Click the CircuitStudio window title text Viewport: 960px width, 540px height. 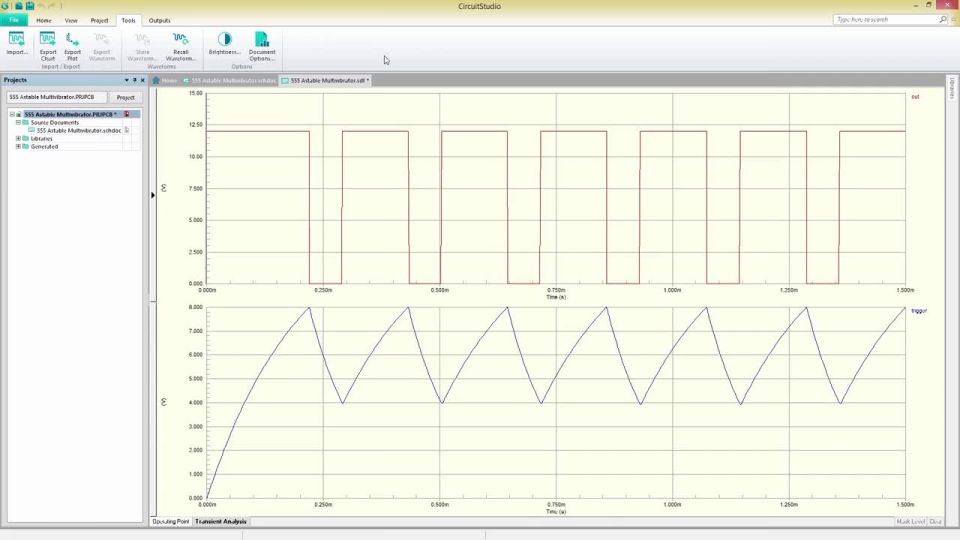479,6
